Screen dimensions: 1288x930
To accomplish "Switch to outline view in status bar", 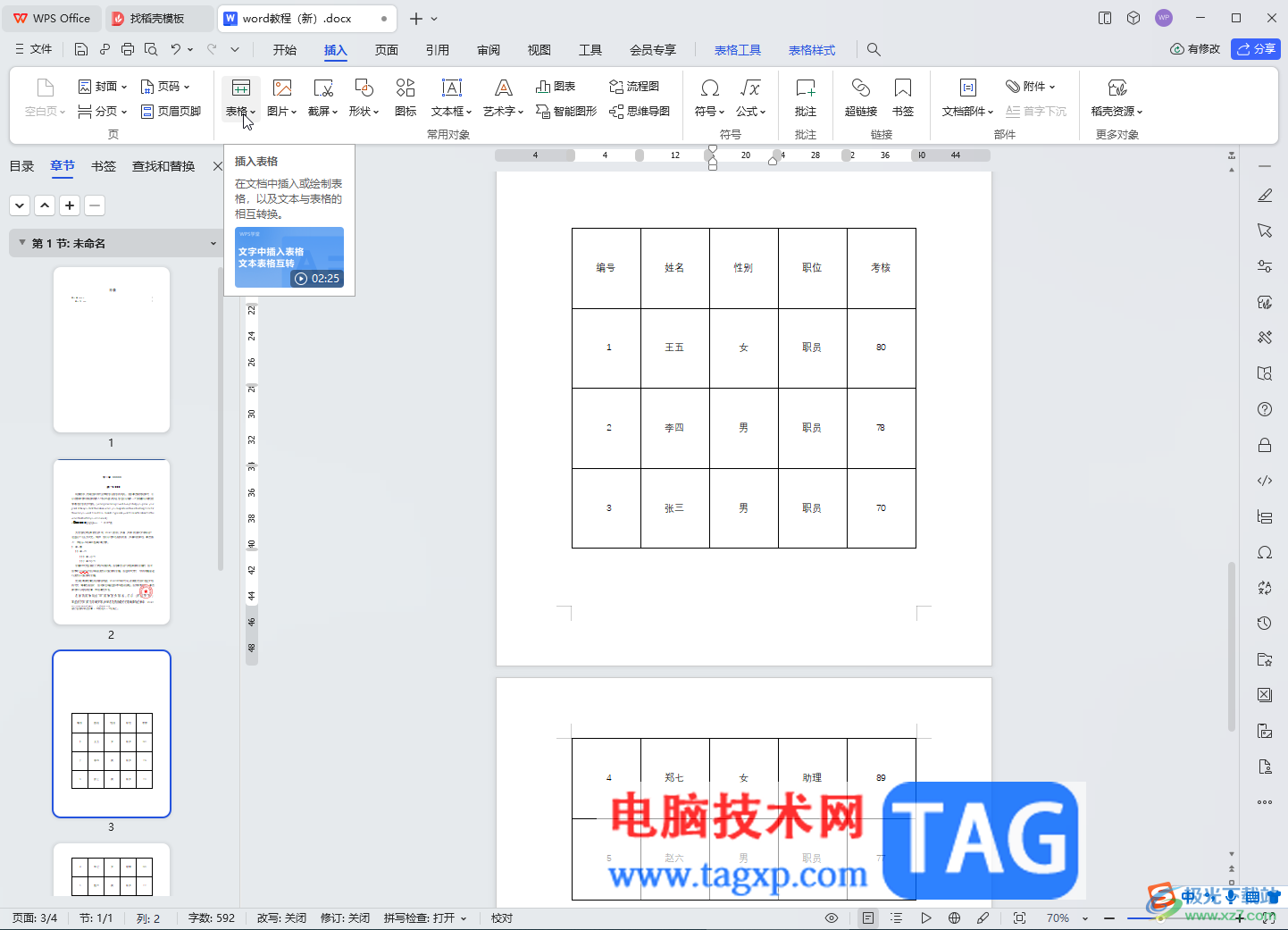I will pyautogui.click(x=897, y=918).
